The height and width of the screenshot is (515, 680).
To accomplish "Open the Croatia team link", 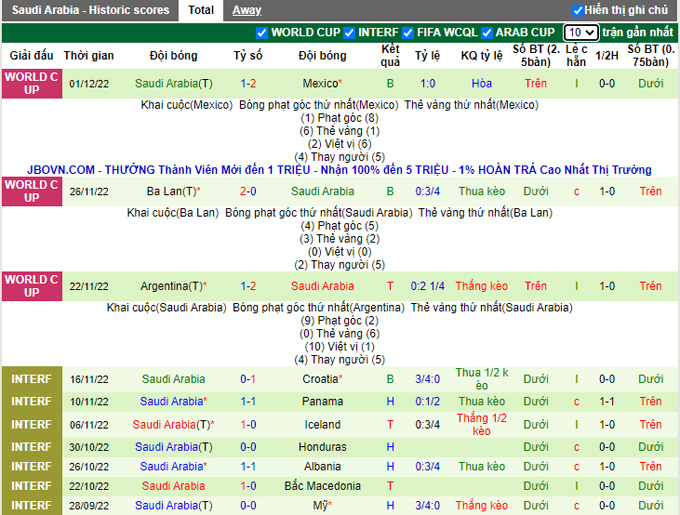I will (x=320, y=379).
